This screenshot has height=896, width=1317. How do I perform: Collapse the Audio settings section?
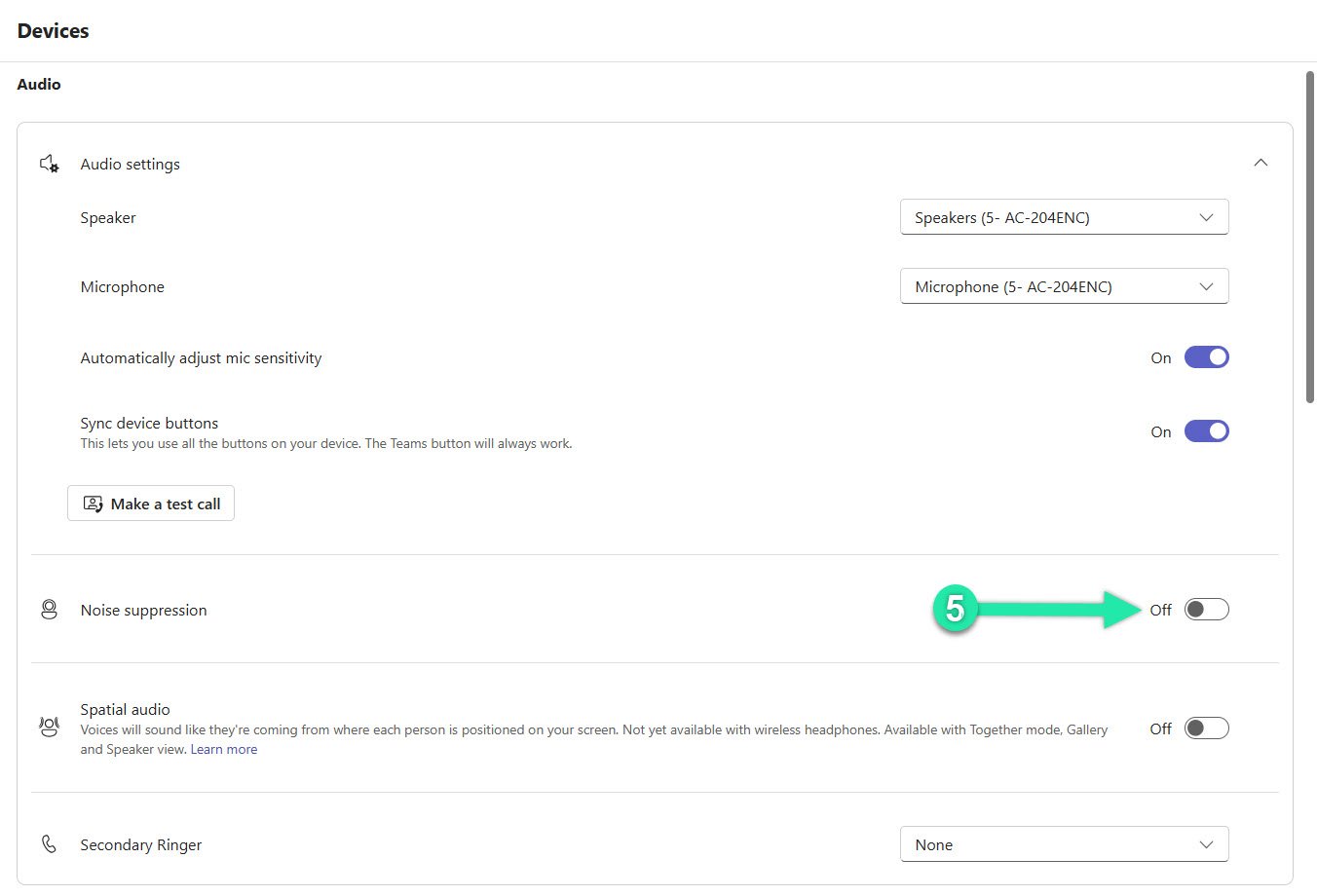1261,163
